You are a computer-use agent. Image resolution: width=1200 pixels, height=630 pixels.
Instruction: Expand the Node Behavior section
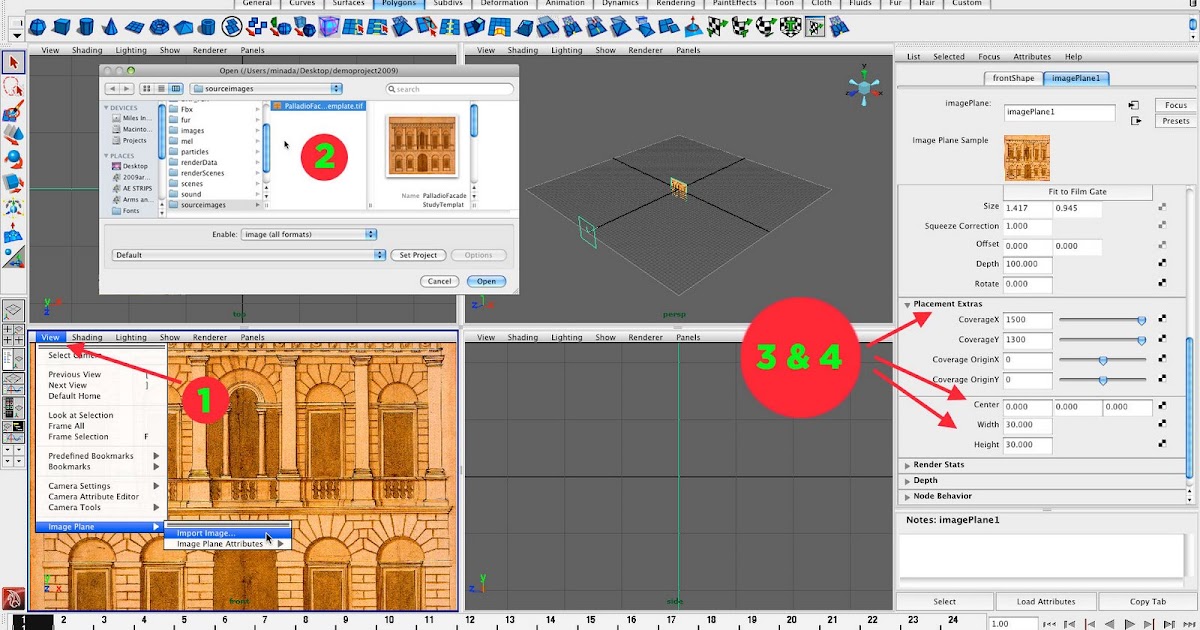point(942,496)
